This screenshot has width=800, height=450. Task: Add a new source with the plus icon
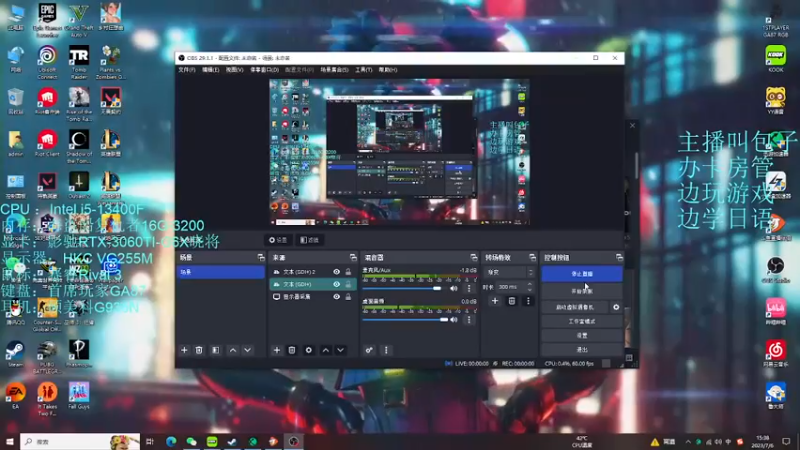[x=277, y=350]
